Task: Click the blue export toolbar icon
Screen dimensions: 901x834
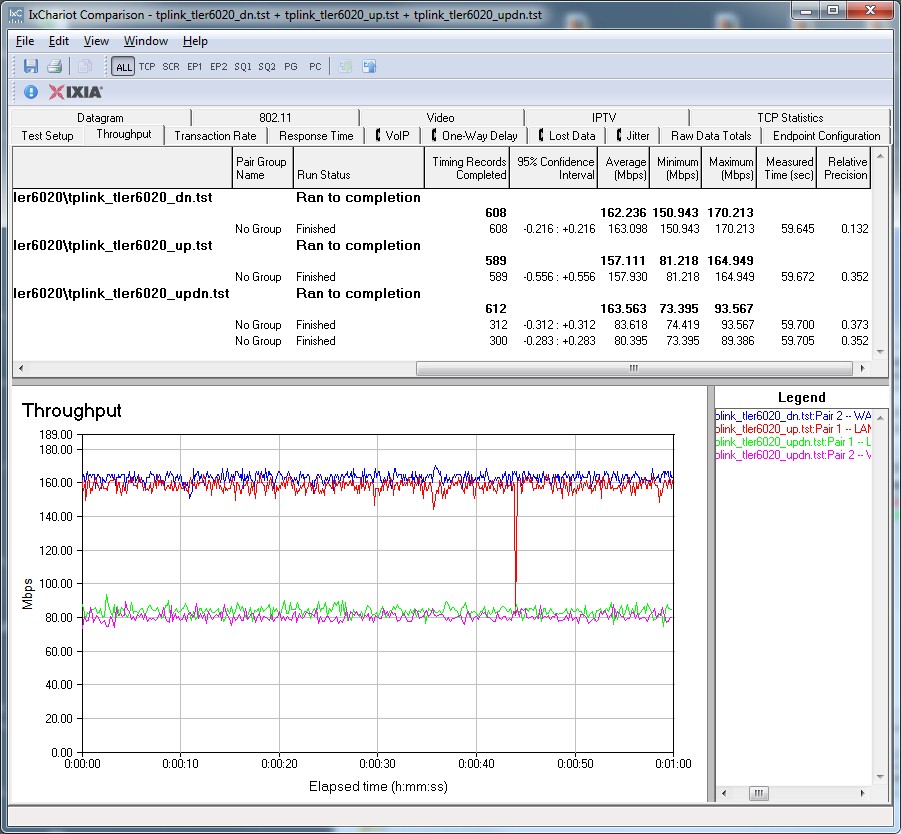Action: pos(369,66)
